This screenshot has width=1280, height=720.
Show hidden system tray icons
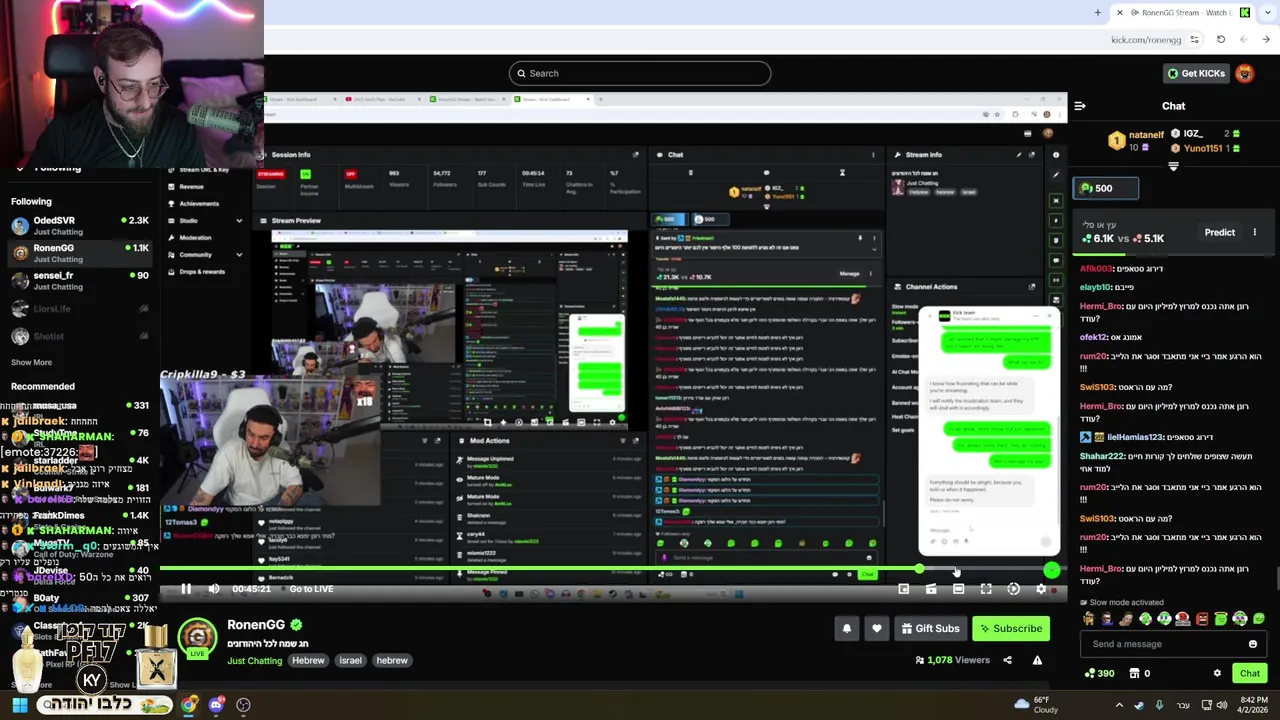(x=1119, y=705)
